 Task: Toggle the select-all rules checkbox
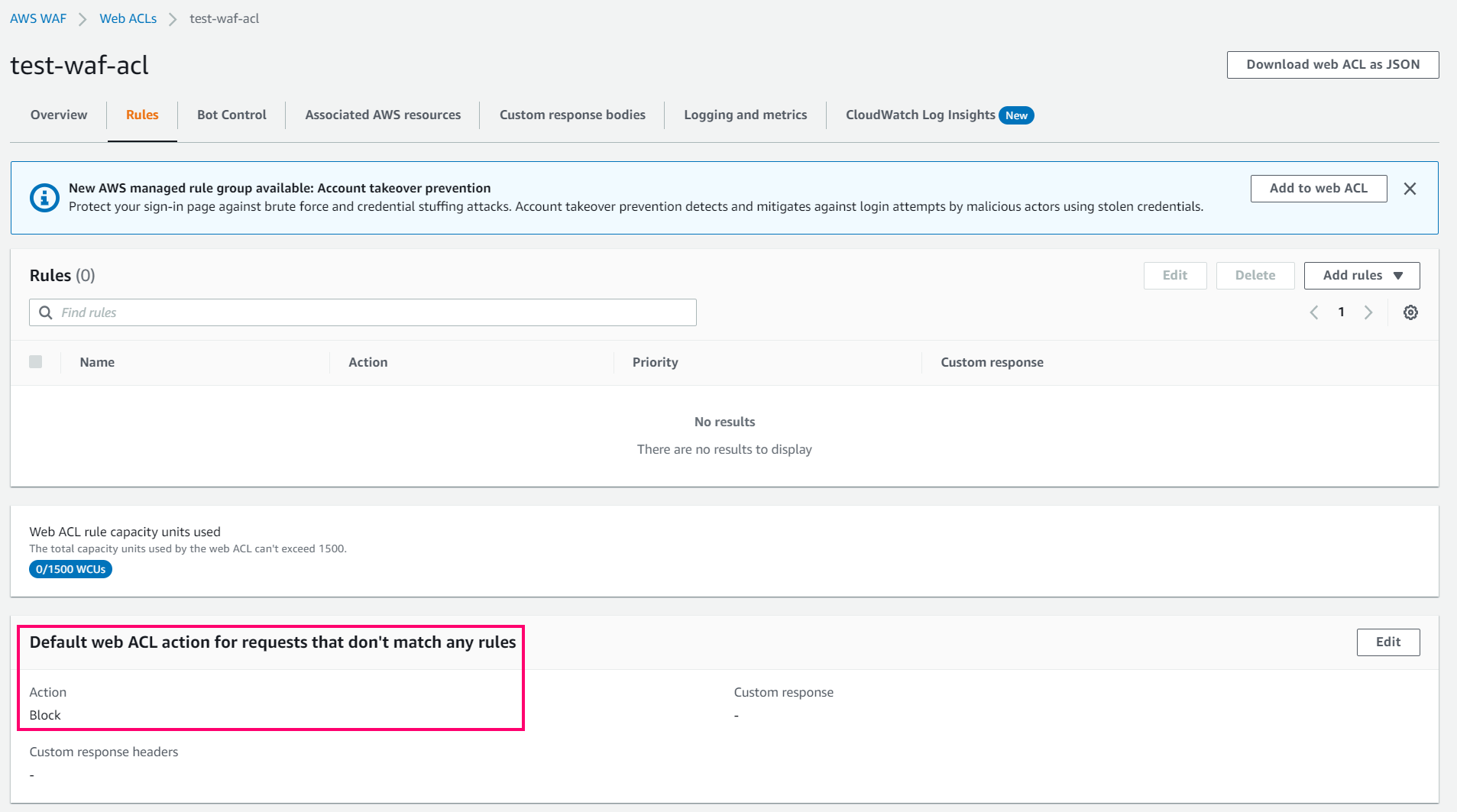tap(36, 362)
